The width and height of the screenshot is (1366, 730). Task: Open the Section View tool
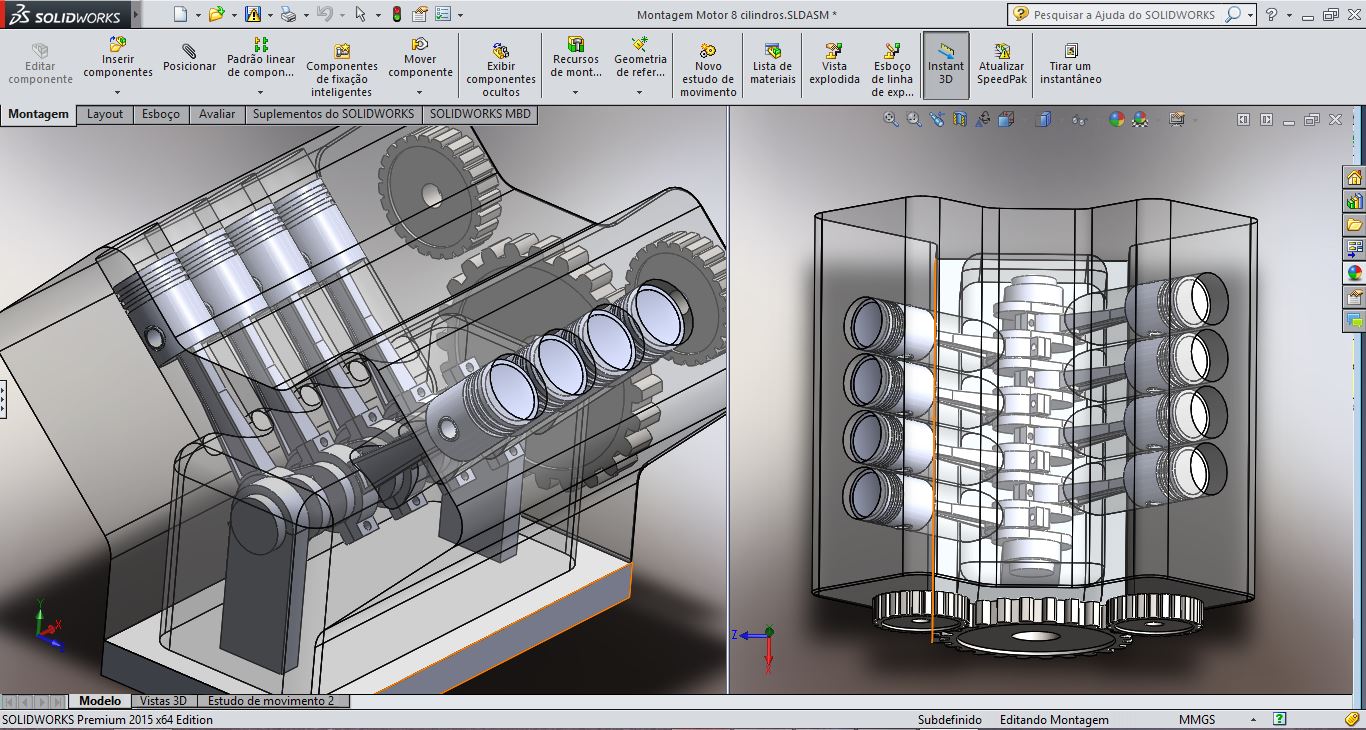click(x=961, y=119)
